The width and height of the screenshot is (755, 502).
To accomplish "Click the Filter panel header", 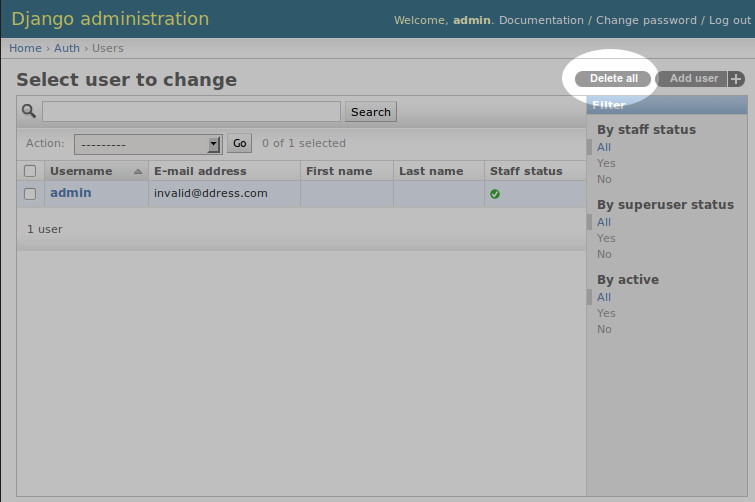I will pyautogui.click(x=667, y=105).
